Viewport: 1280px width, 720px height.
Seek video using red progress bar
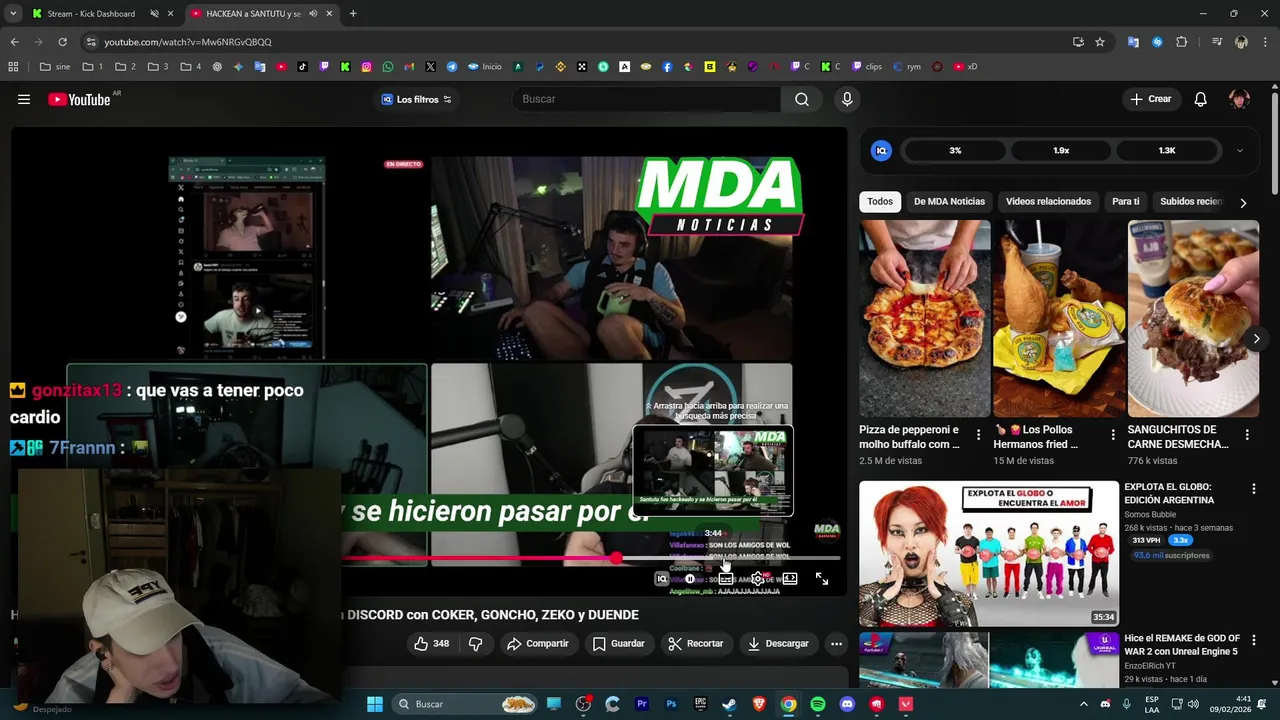(x=480, y=559)
